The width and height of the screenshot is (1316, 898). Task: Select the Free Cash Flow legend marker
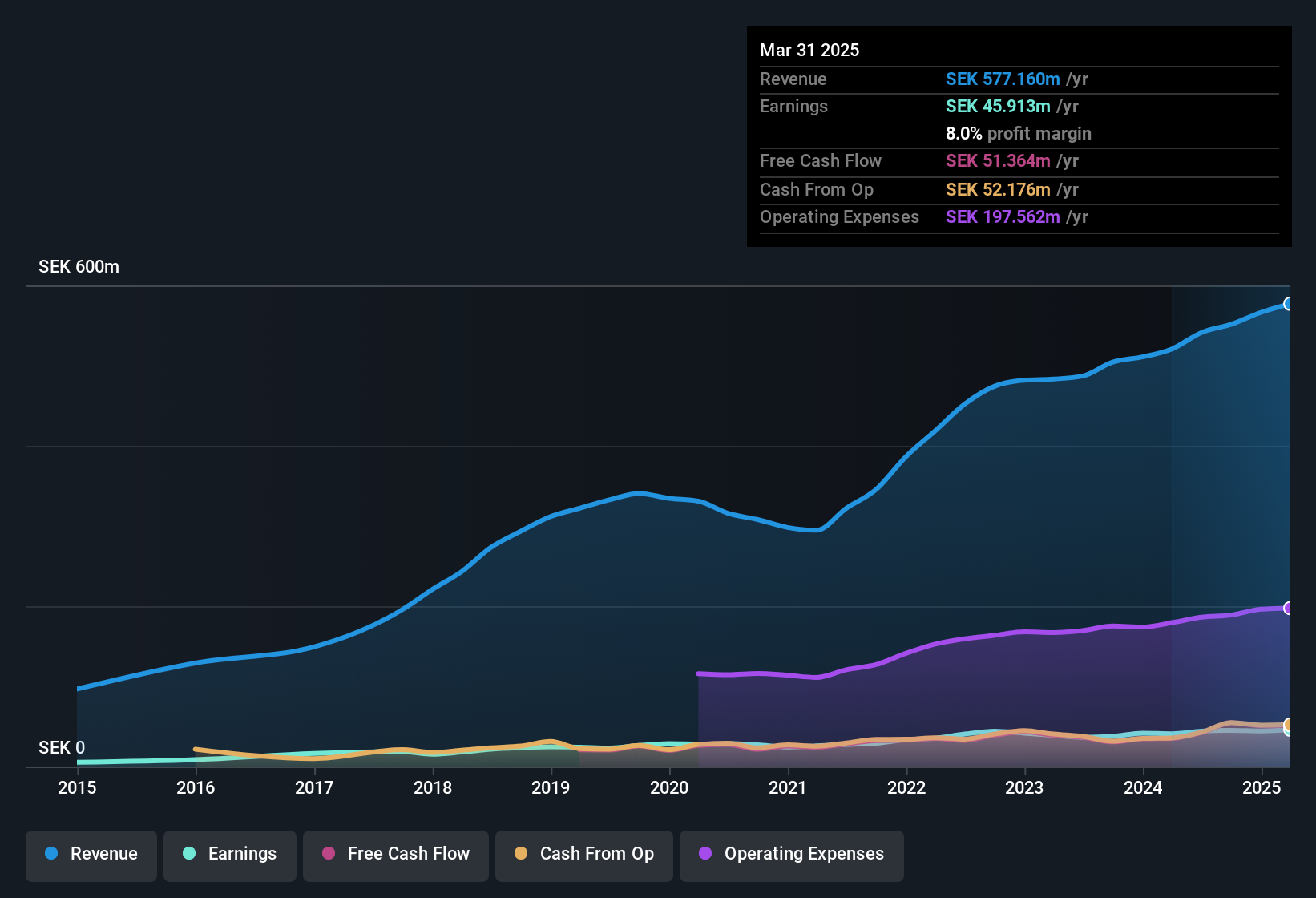pos(328,854)
